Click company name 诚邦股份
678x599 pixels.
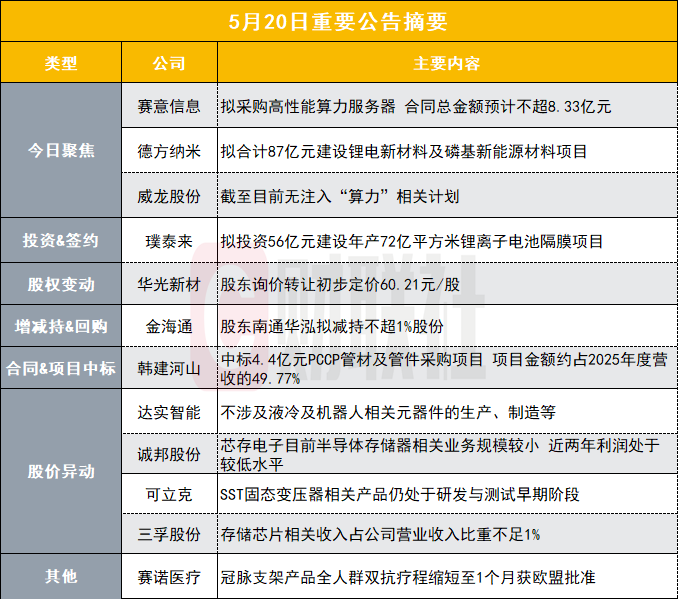click(169, 454)
